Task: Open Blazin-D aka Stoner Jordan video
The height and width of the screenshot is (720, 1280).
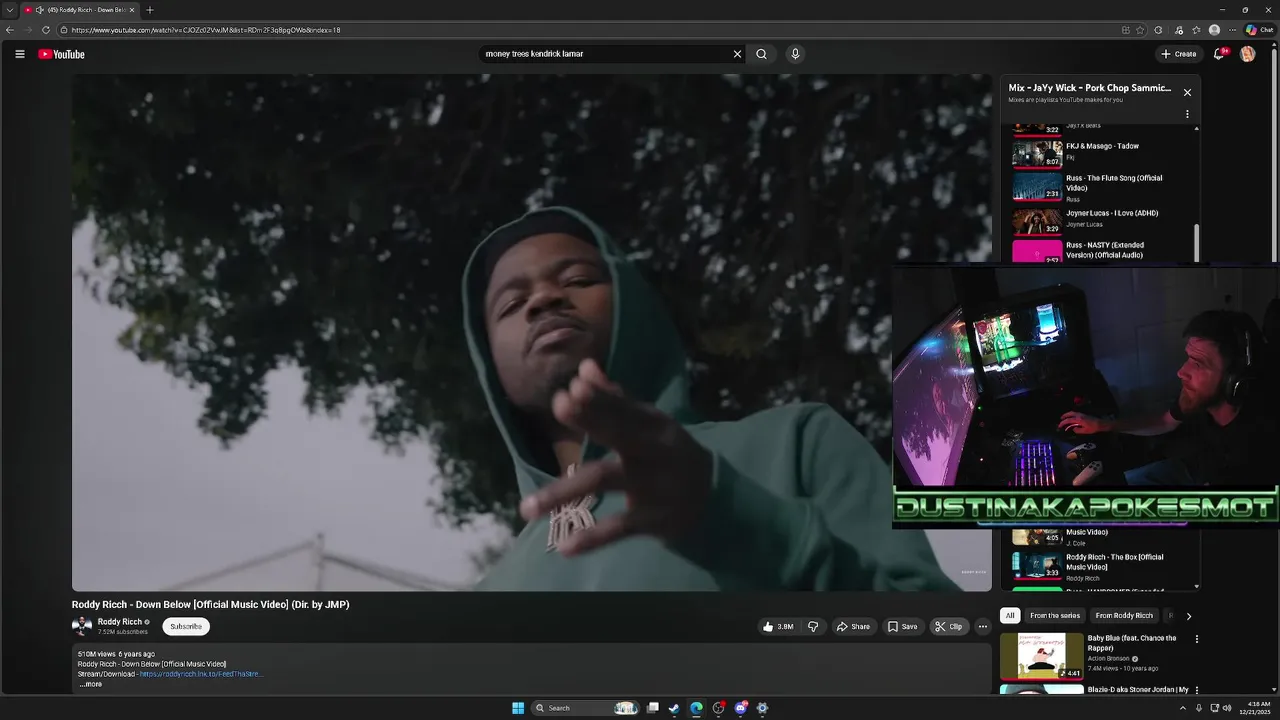Action: coord(1138,689)
